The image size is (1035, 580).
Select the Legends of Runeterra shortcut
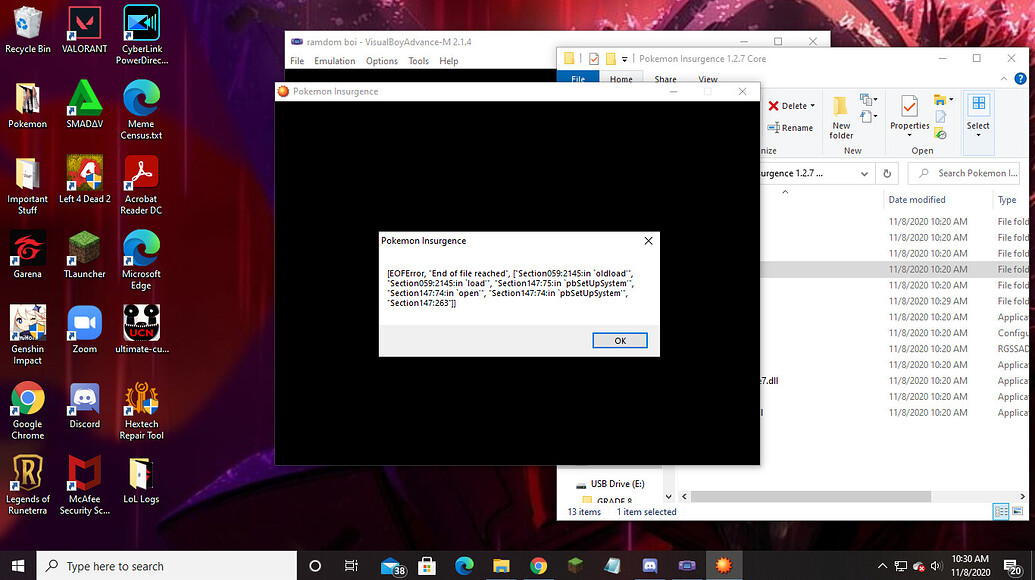pyautogui.click(x=27, y=485)
